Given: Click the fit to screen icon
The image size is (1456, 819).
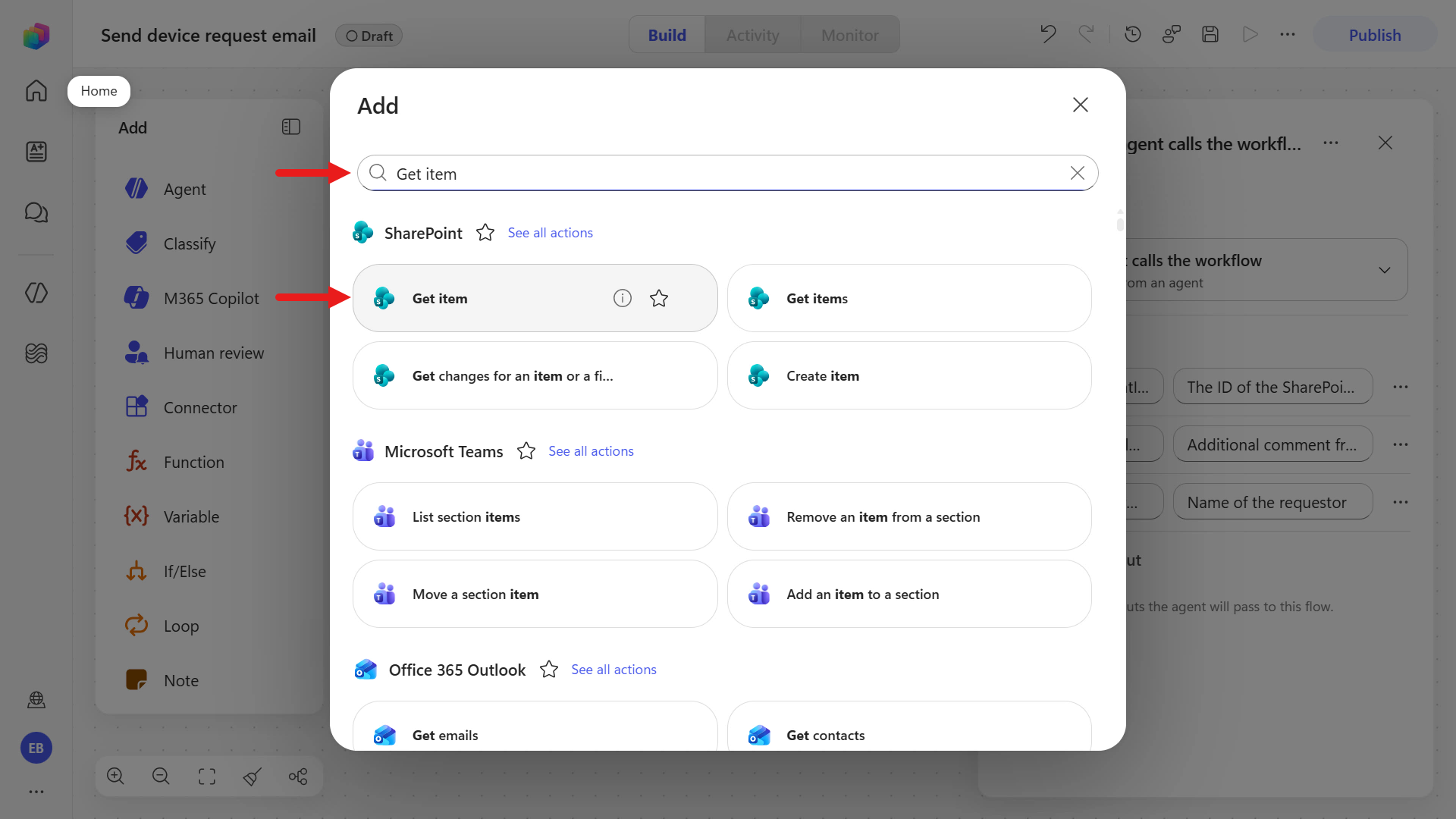Looking at the screenshot, I should 207,776.
